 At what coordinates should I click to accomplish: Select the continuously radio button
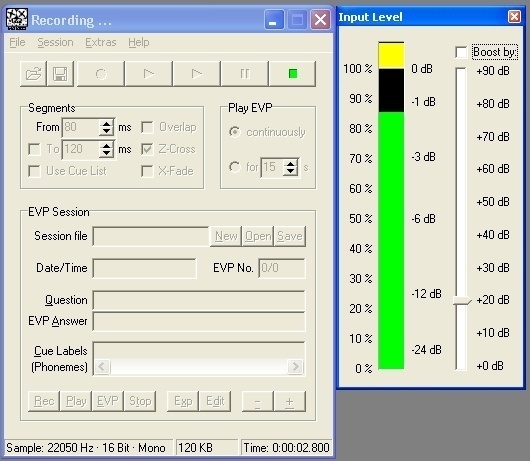[x=235, y=132]
